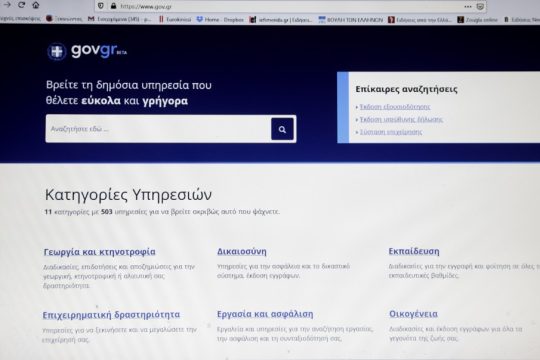Click the gov.gr logo emblem
Image resolution: width=540 pixels, height=360 pixels.
(56, 52)
